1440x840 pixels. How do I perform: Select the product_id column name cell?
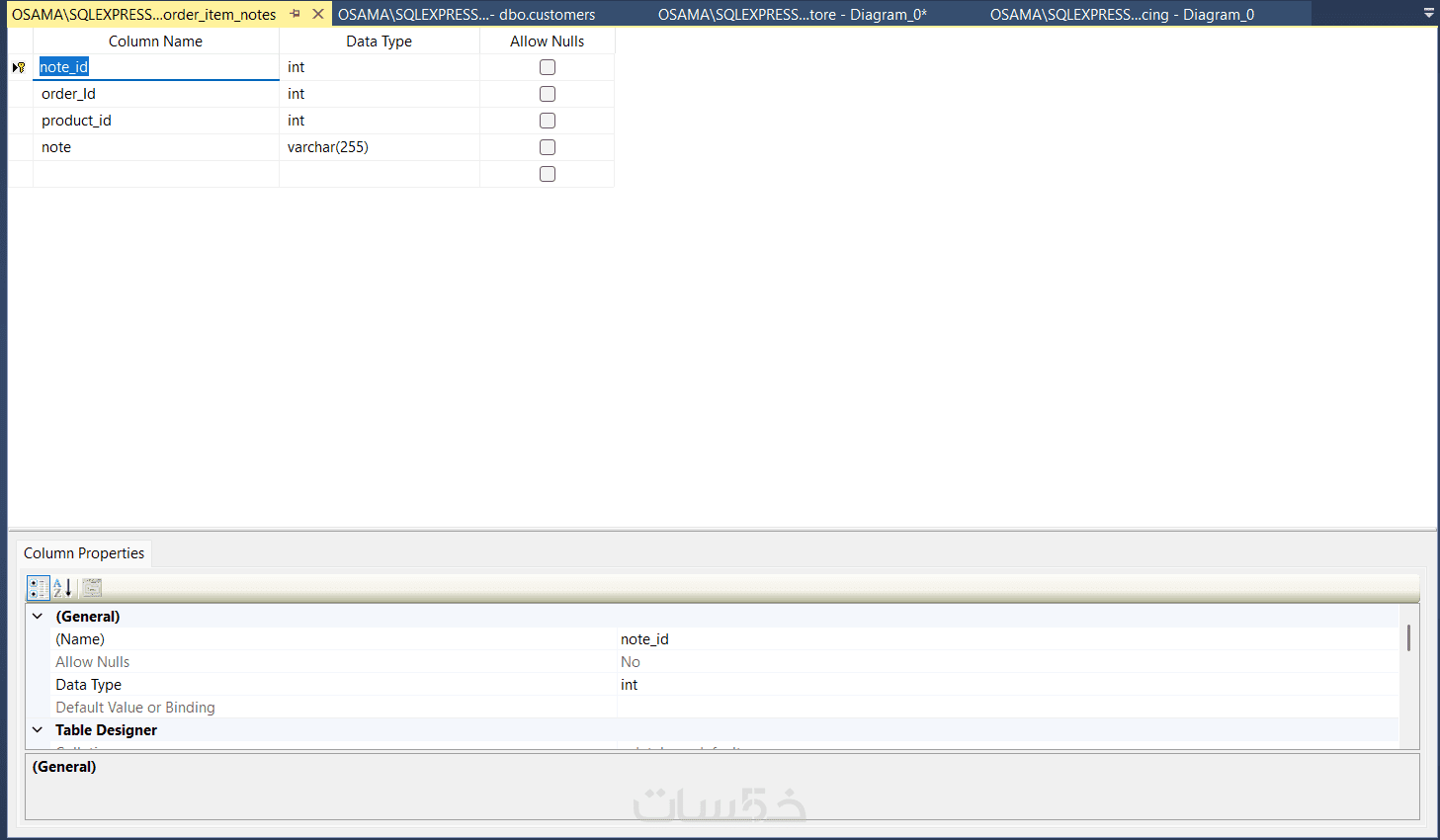(156, 121)
